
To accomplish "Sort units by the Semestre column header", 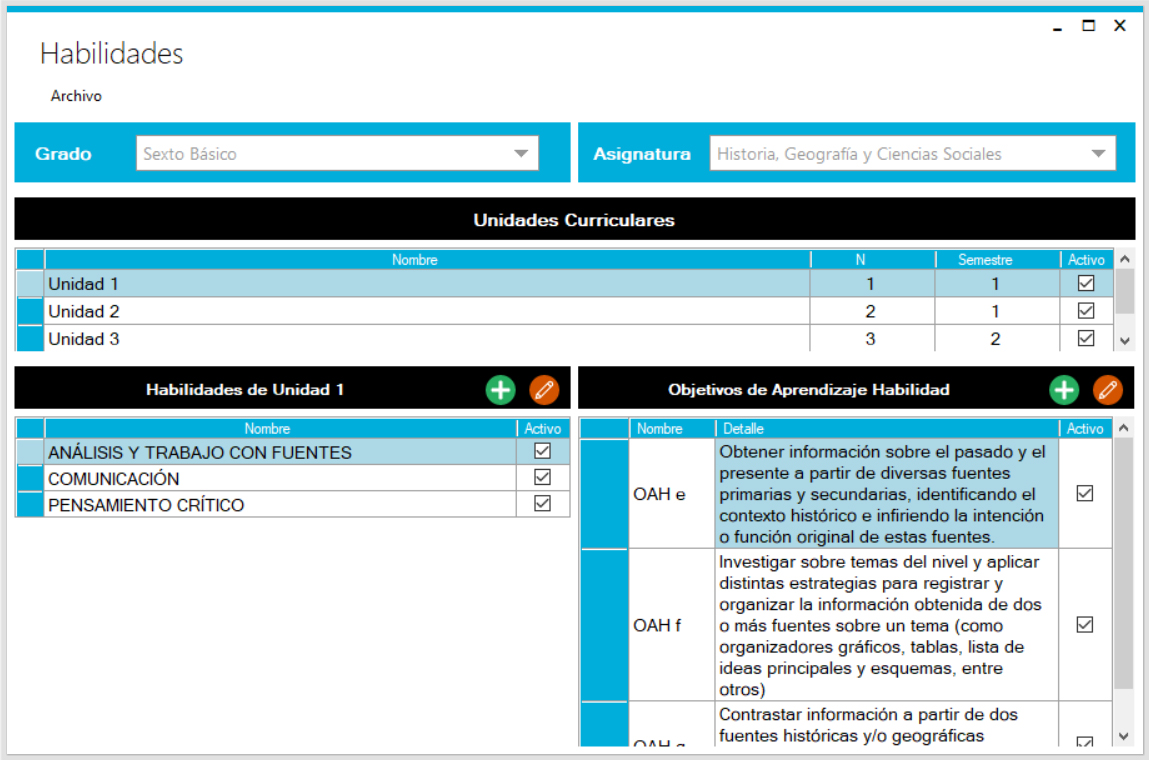I will 998,259.
